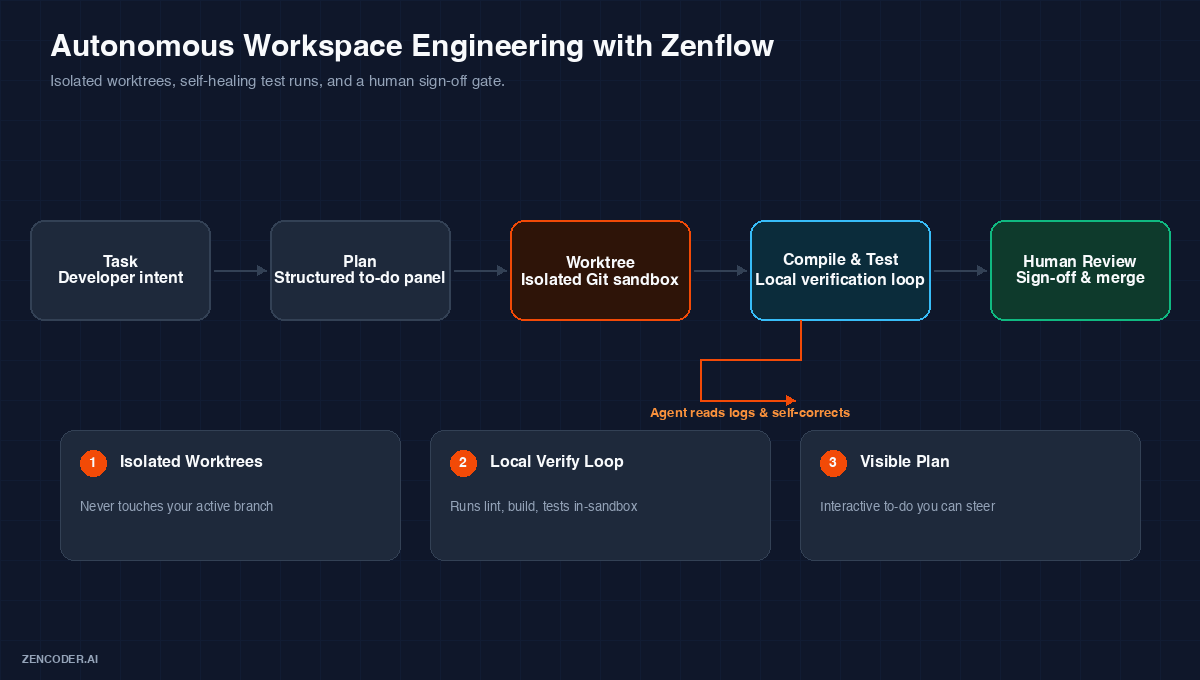The width and height of the screenshot is (1200, 680).
Task: Click the Visible Plan card heading
Action: tap(905, 462)
